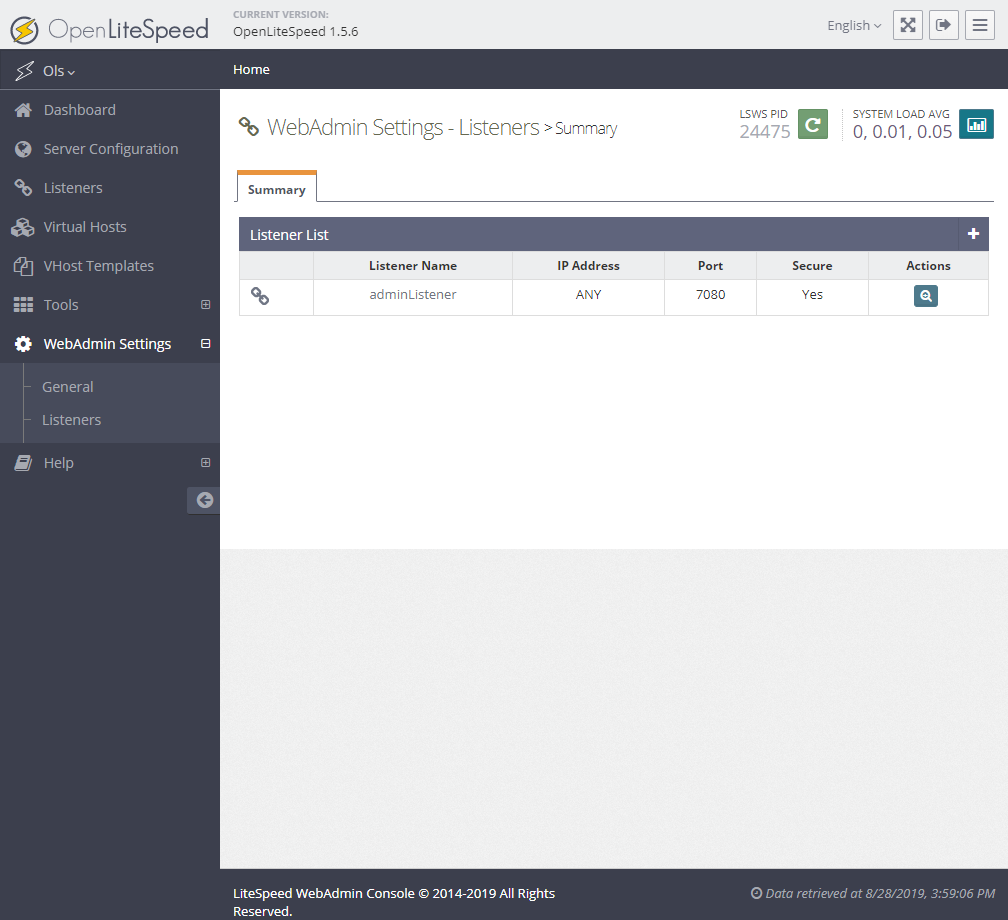1008x920 pixels.
Task: Click the LSWS PID value 24475
Action: pyautogui.click(x=764, y=132)
